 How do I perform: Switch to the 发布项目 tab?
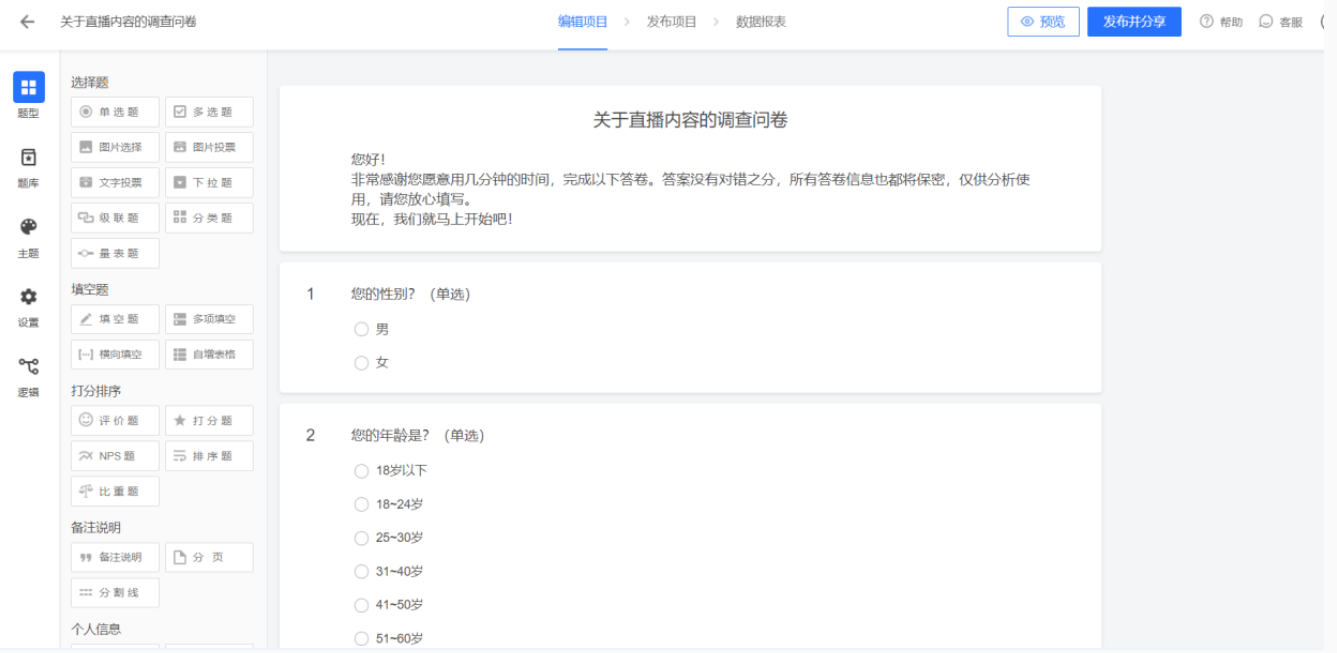click(x=671, y=22)
